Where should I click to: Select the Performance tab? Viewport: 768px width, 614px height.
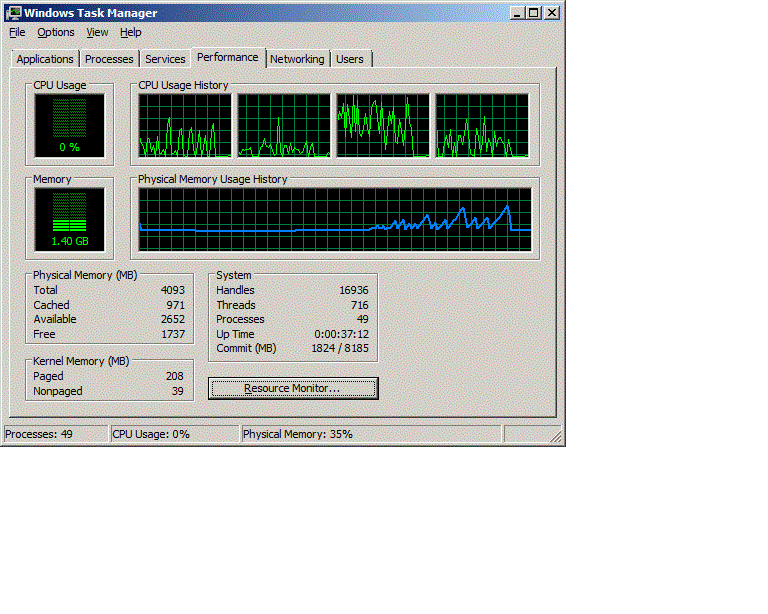coord(227,57)
